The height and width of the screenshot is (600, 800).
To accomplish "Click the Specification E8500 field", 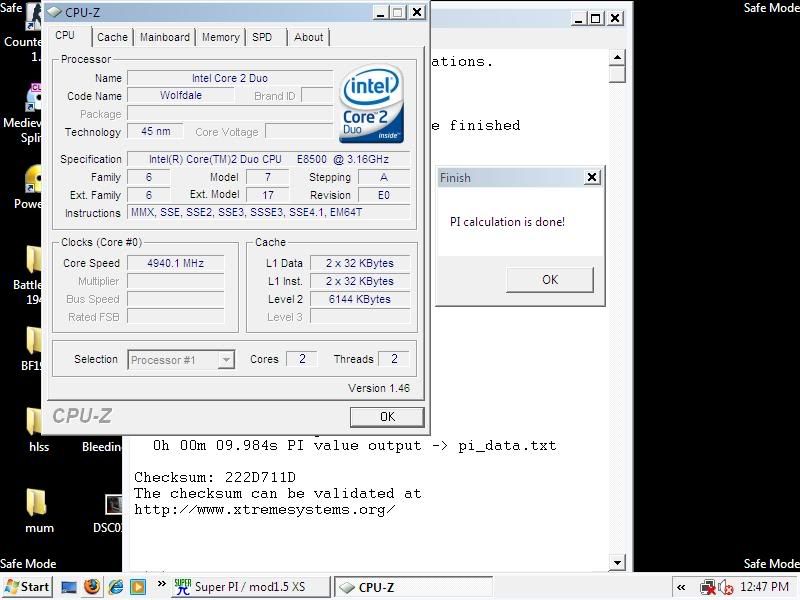I will point(268,159).
